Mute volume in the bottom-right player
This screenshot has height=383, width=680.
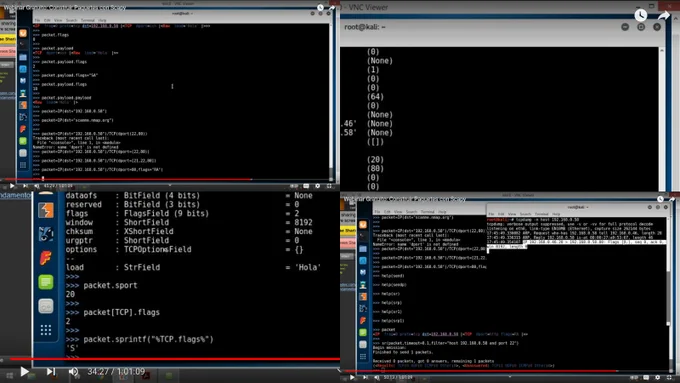click(377, 377)
